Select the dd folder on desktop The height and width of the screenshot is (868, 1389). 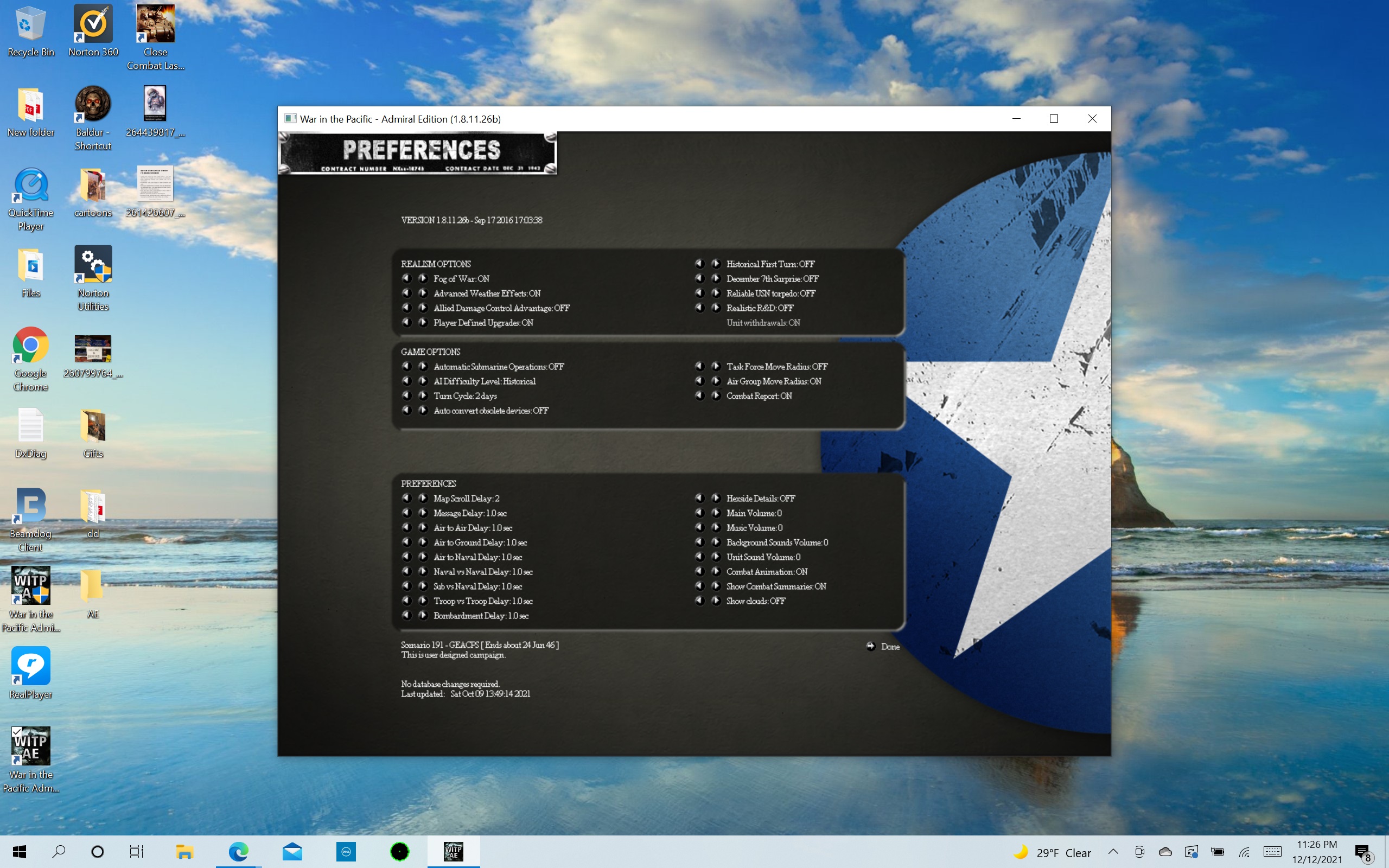(93, 514)
